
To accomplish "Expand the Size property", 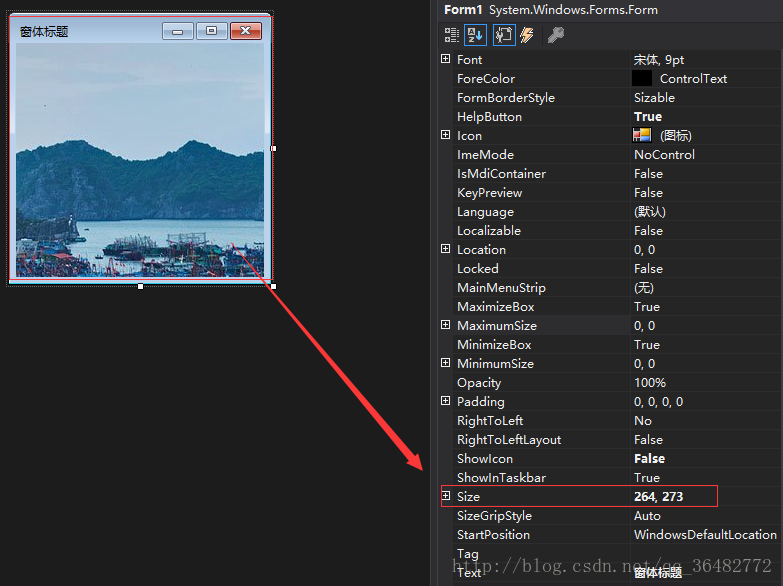I will [445, 496].
